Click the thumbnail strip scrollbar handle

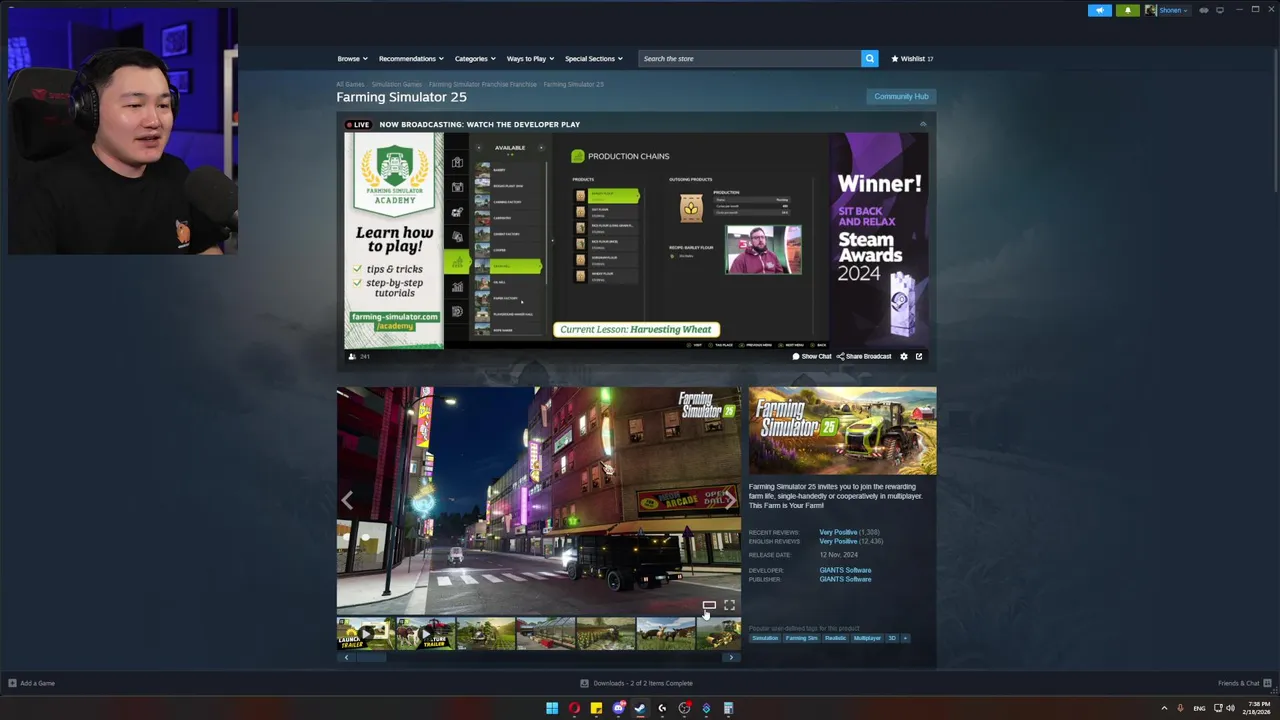point(371,657)
